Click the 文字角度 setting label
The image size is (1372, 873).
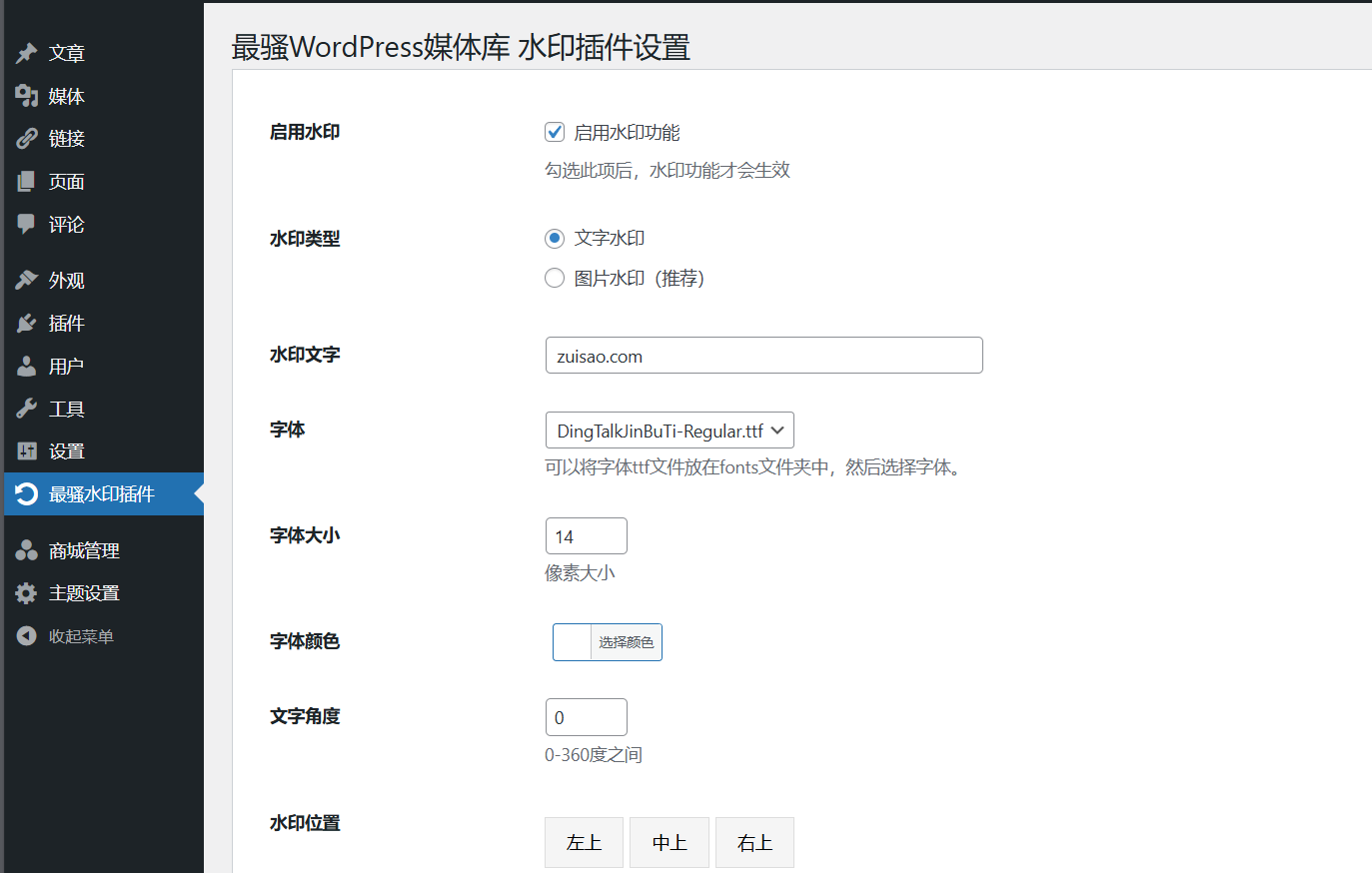[x=305, y=716]
